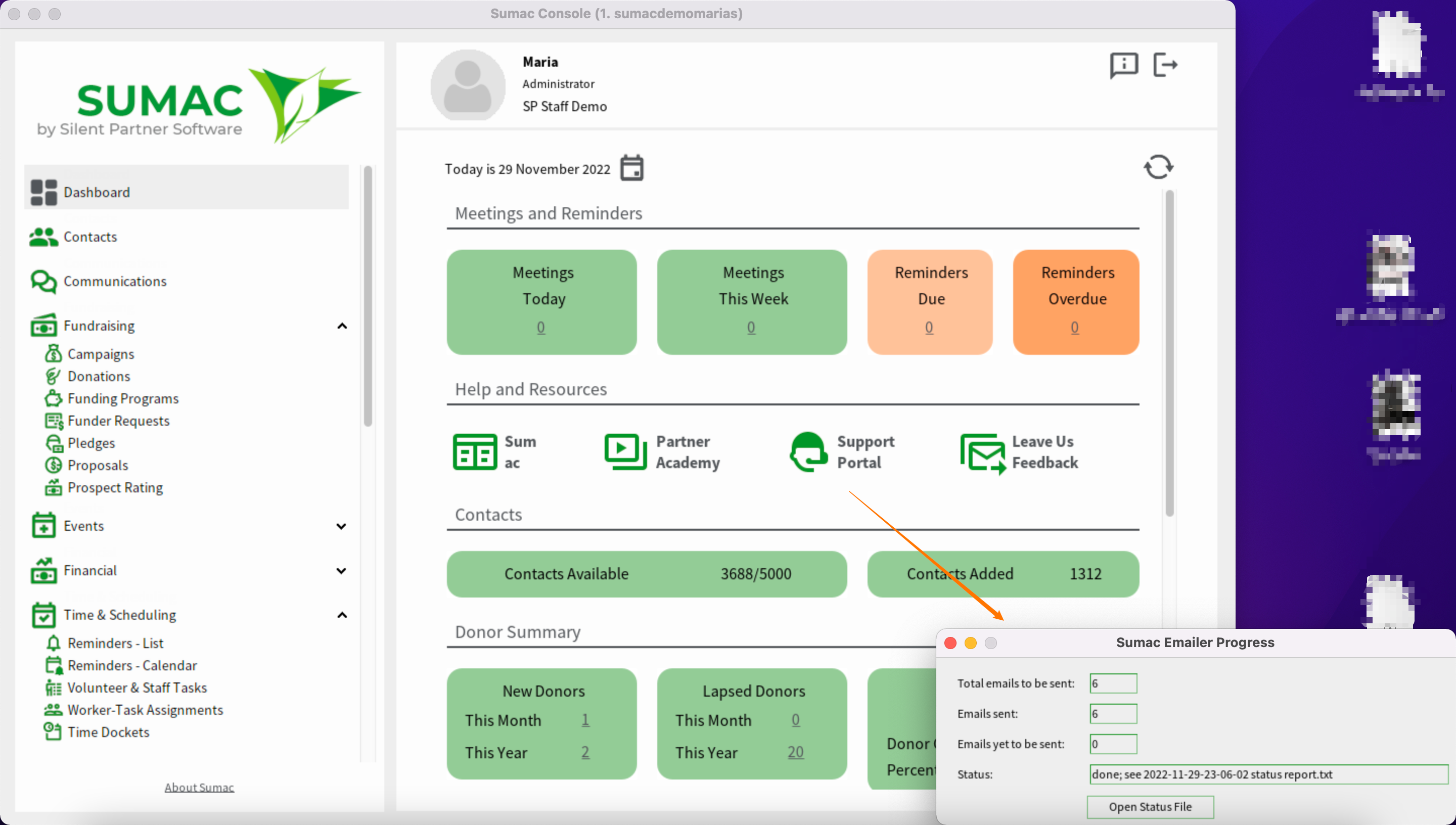This screenshot has height=825, width=1456.
Task: Click the Funding Programs piggy bank icon
Action: 53,398
